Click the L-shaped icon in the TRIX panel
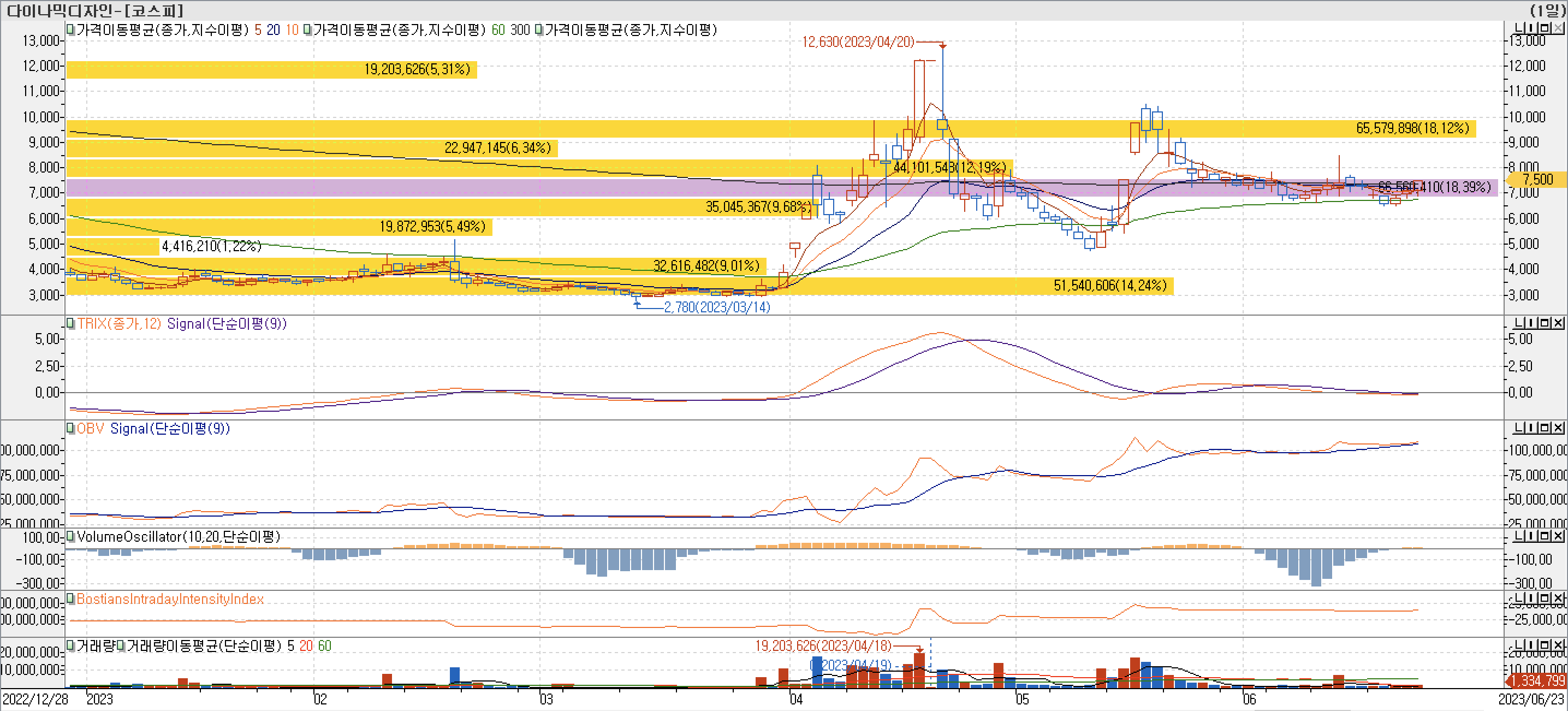Screen dimensions: 1568x711 [x=1521, y=323]
